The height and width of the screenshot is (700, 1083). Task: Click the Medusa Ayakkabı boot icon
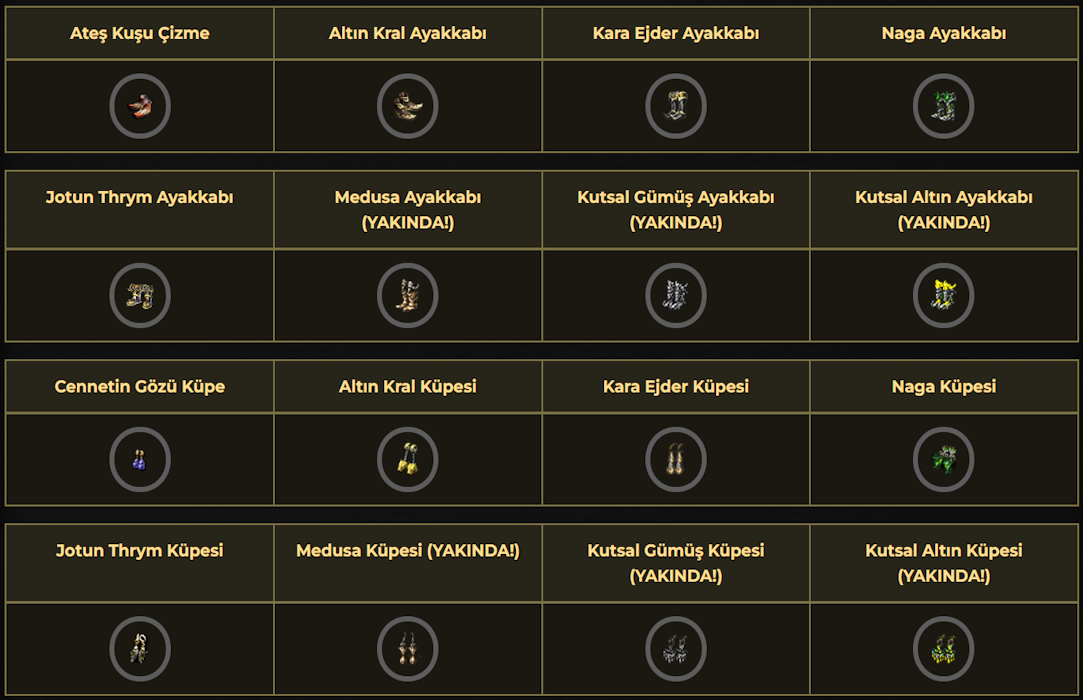point(408,295)
